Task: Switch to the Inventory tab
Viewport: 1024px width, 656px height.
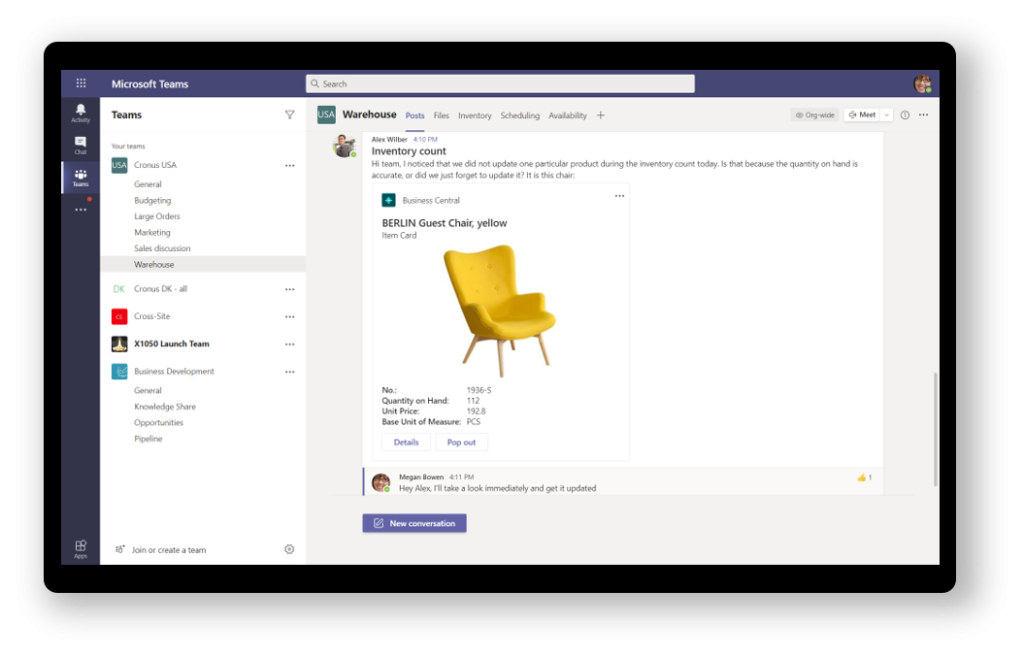Action: coord(475,116)
